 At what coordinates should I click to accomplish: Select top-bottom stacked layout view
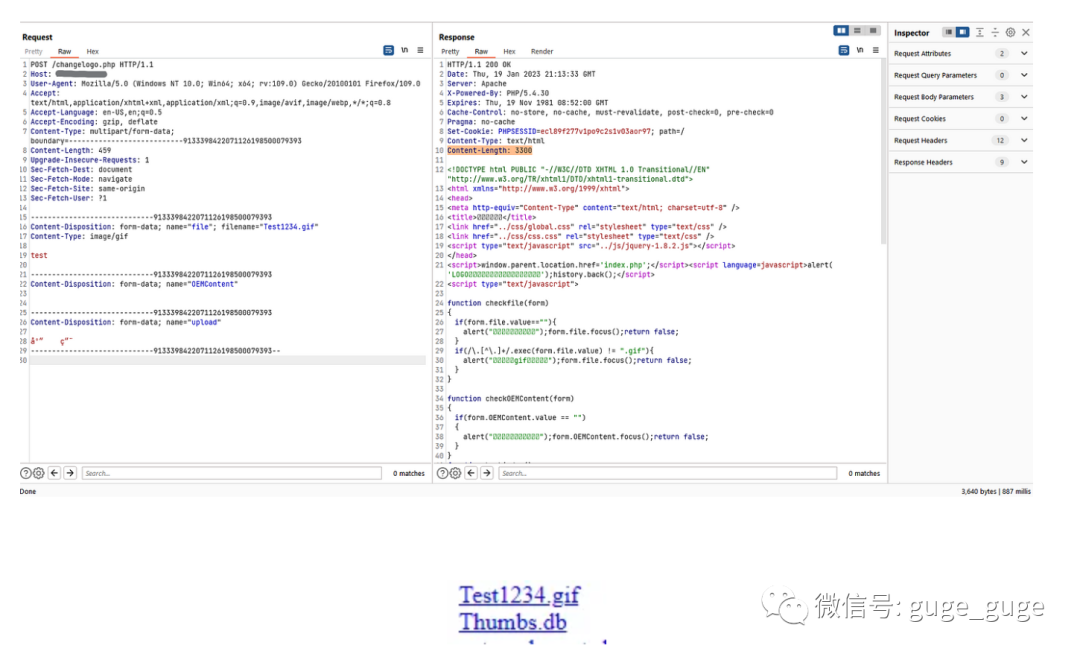858,30
